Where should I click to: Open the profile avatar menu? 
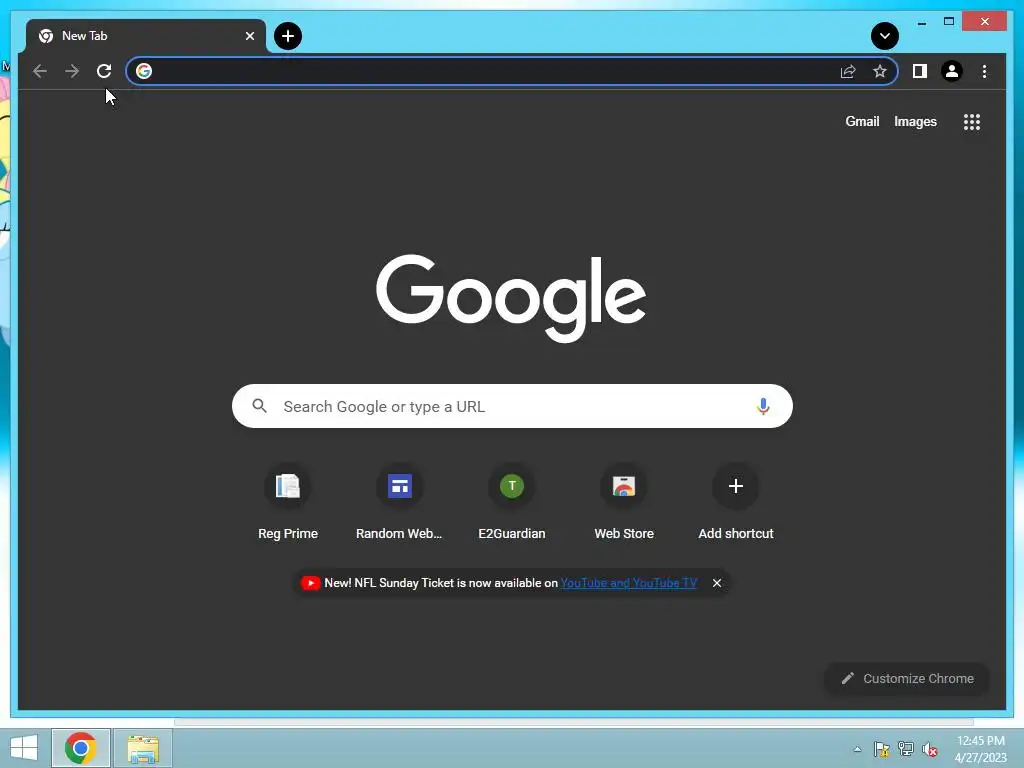click(952, 71)
